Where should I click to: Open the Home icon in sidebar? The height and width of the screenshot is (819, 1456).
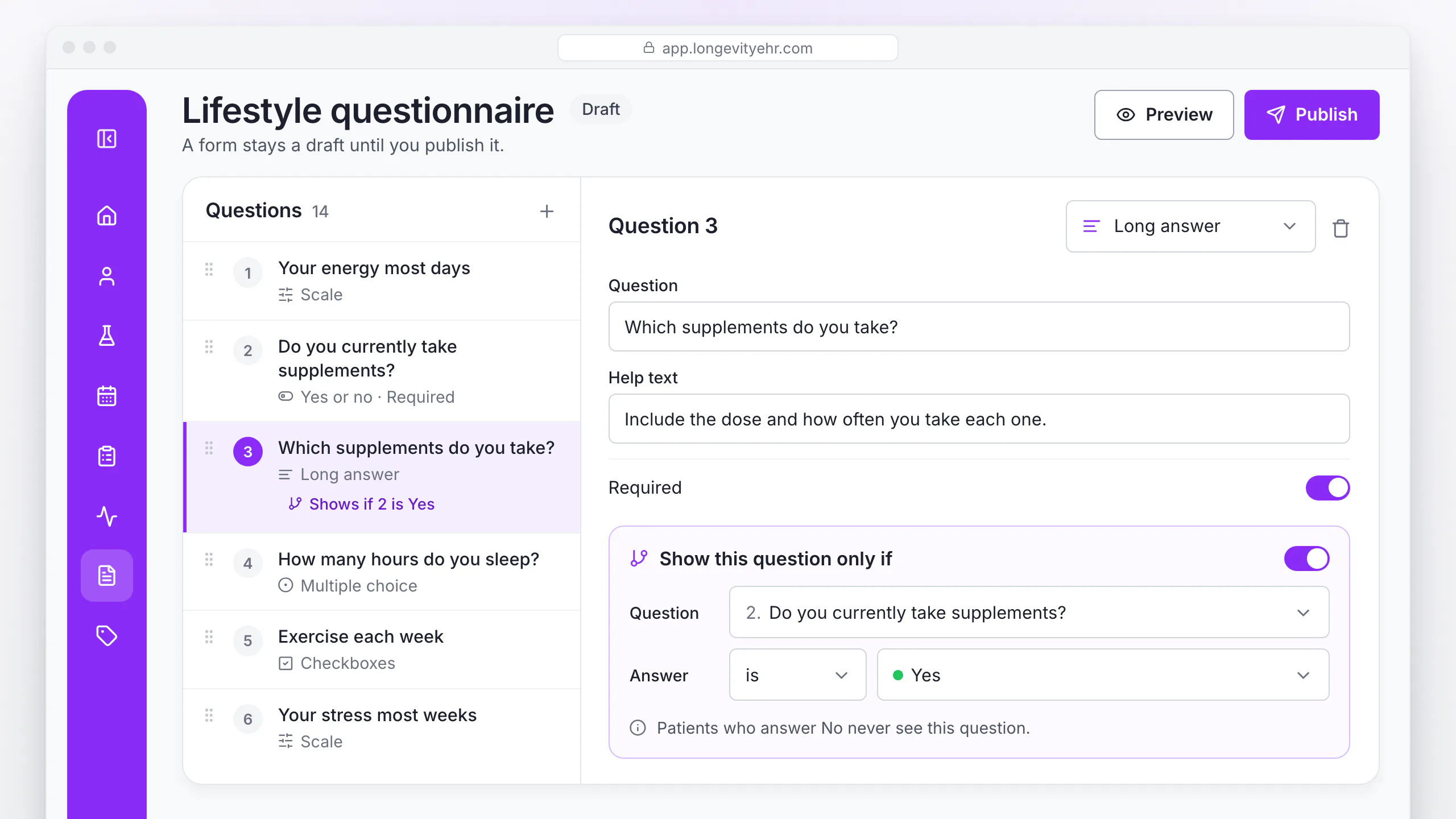pyautogui.click(x=106, y=216)
